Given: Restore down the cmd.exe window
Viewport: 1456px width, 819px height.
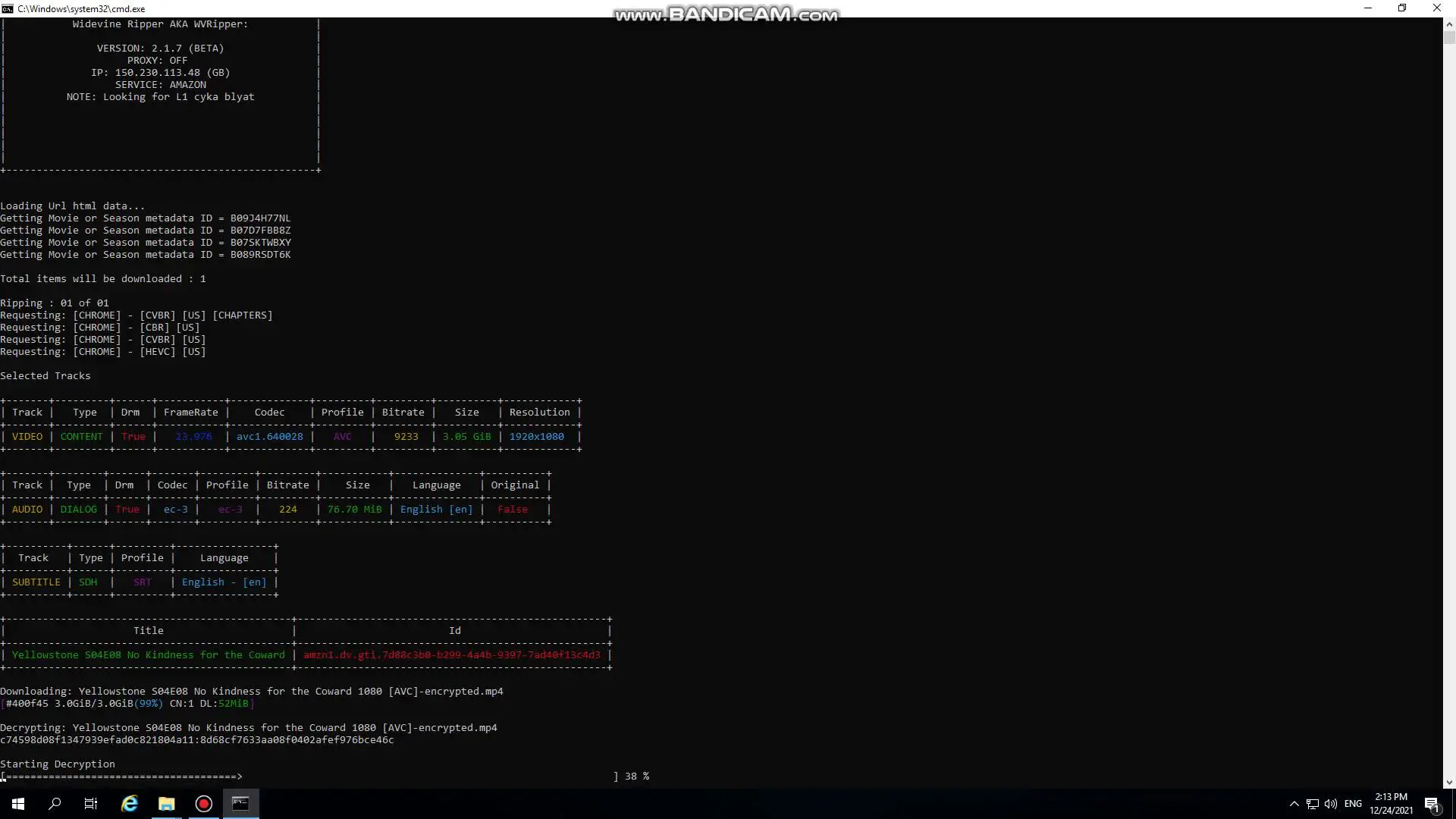Looking at the screenshot, I should point(1402,8).
